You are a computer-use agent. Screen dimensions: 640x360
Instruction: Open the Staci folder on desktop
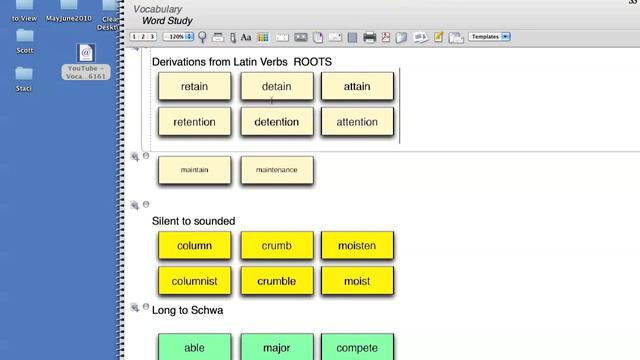(24, 79)
